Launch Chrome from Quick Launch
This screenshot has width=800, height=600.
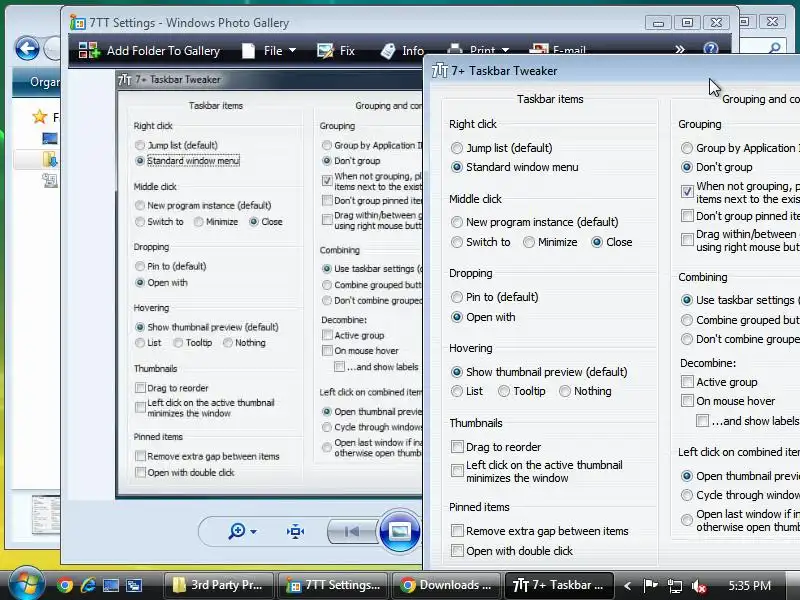coord(65,585)
